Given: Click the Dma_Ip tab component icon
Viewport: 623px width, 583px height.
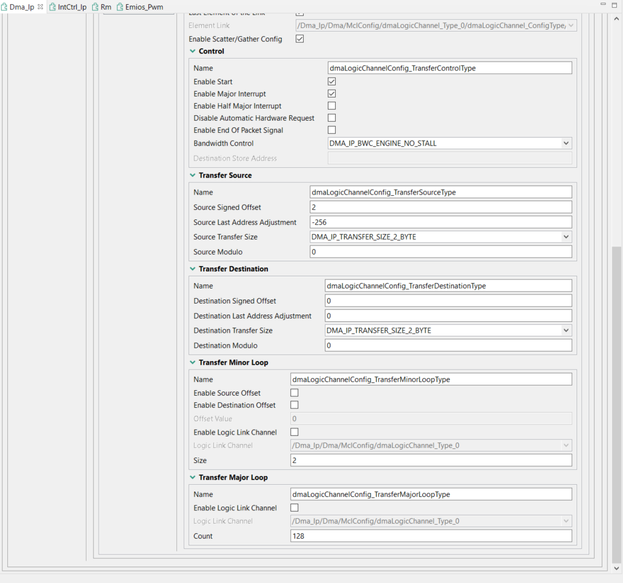Looking at the screenshot, I should (4, 7).
